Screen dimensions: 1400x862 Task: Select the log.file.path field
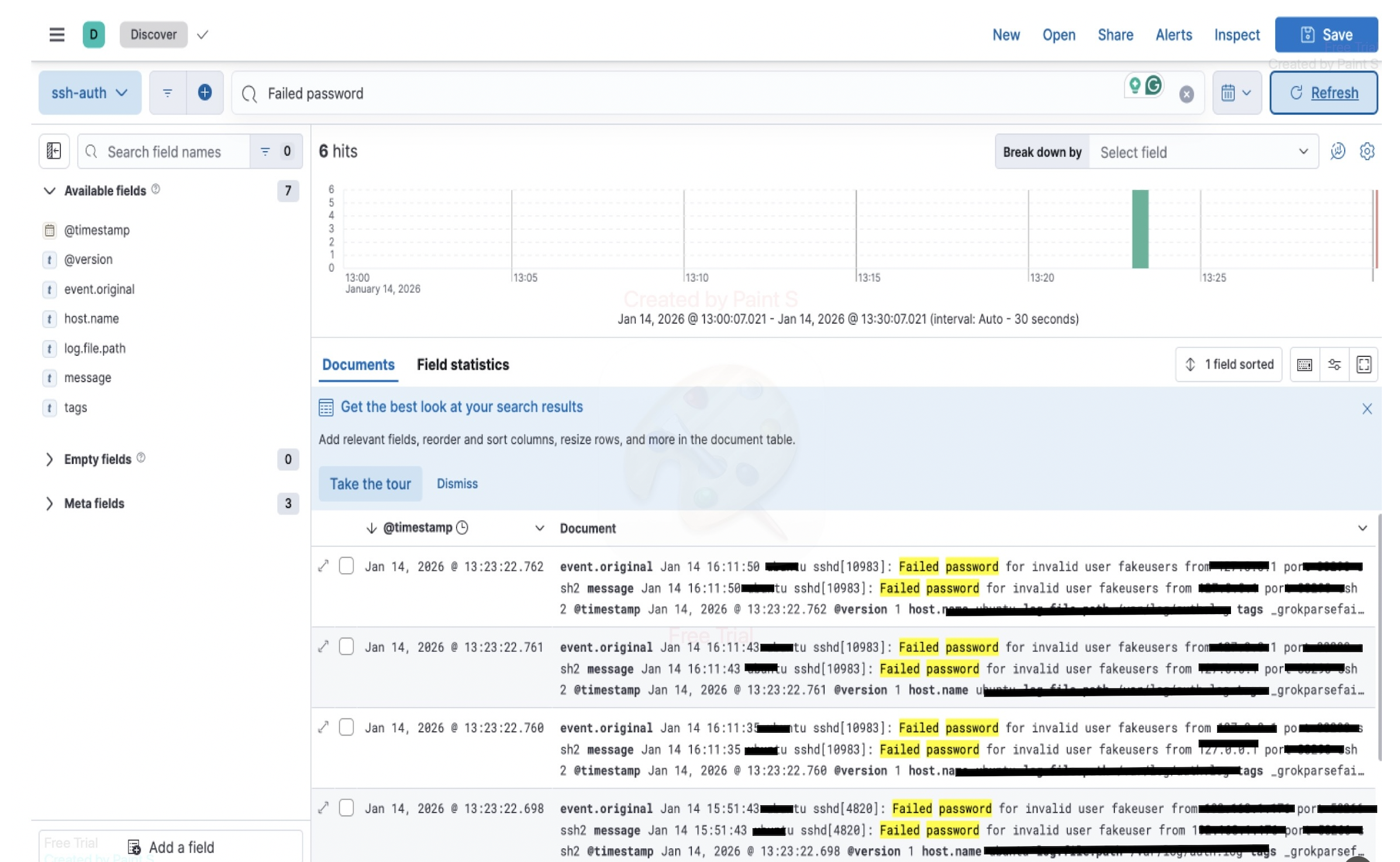pos(95,349)
